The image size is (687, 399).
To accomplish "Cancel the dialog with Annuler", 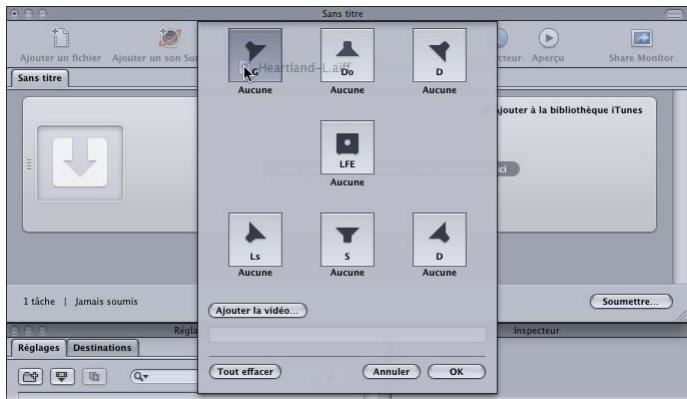I will point(391,372).
